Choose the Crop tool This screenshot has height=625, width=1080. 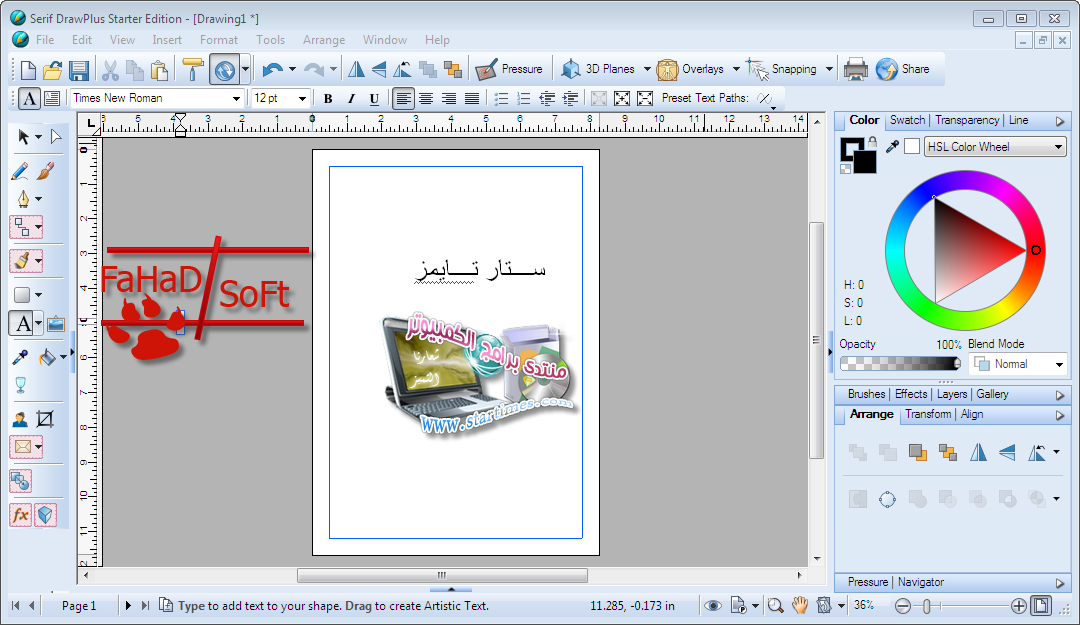pyautogui.click(x=45, y=419)
